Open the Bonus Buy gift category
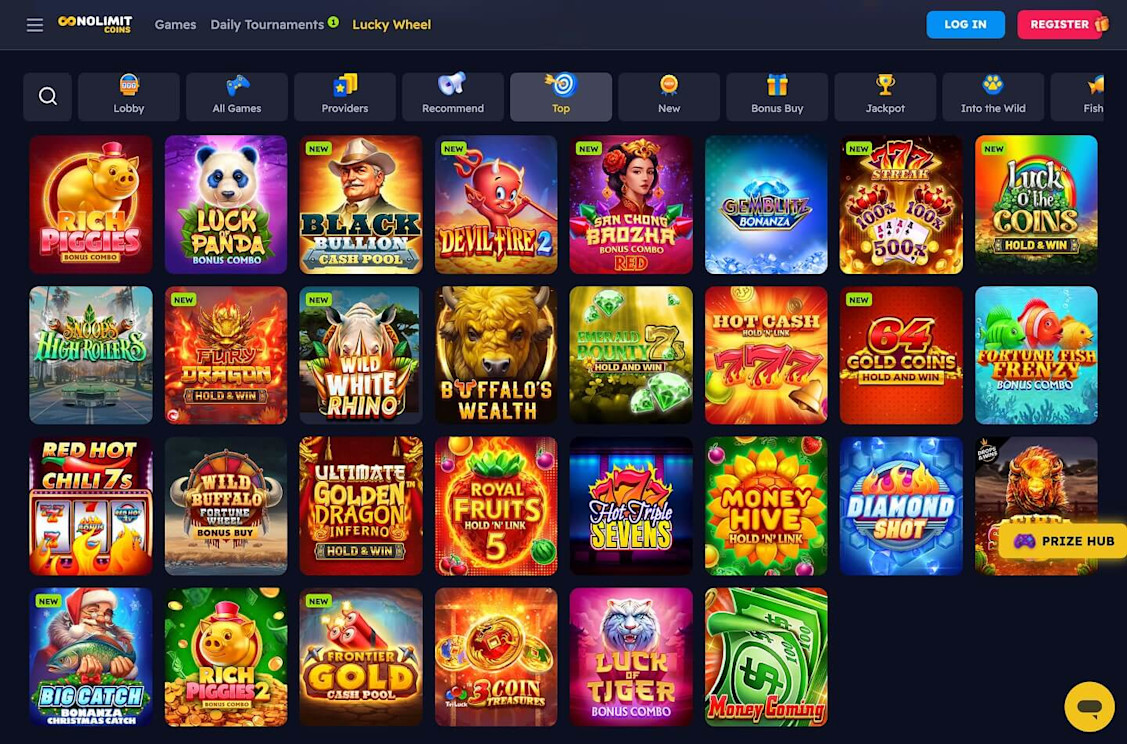1127x744 pixels. (x=777, y=96)
